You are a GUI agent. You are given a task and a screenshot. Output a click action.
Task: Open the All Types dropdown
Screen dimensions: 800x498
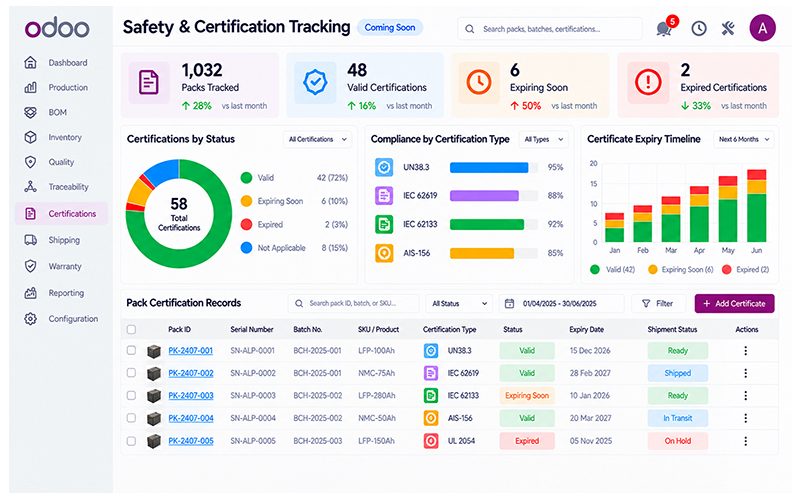point(543,139)
